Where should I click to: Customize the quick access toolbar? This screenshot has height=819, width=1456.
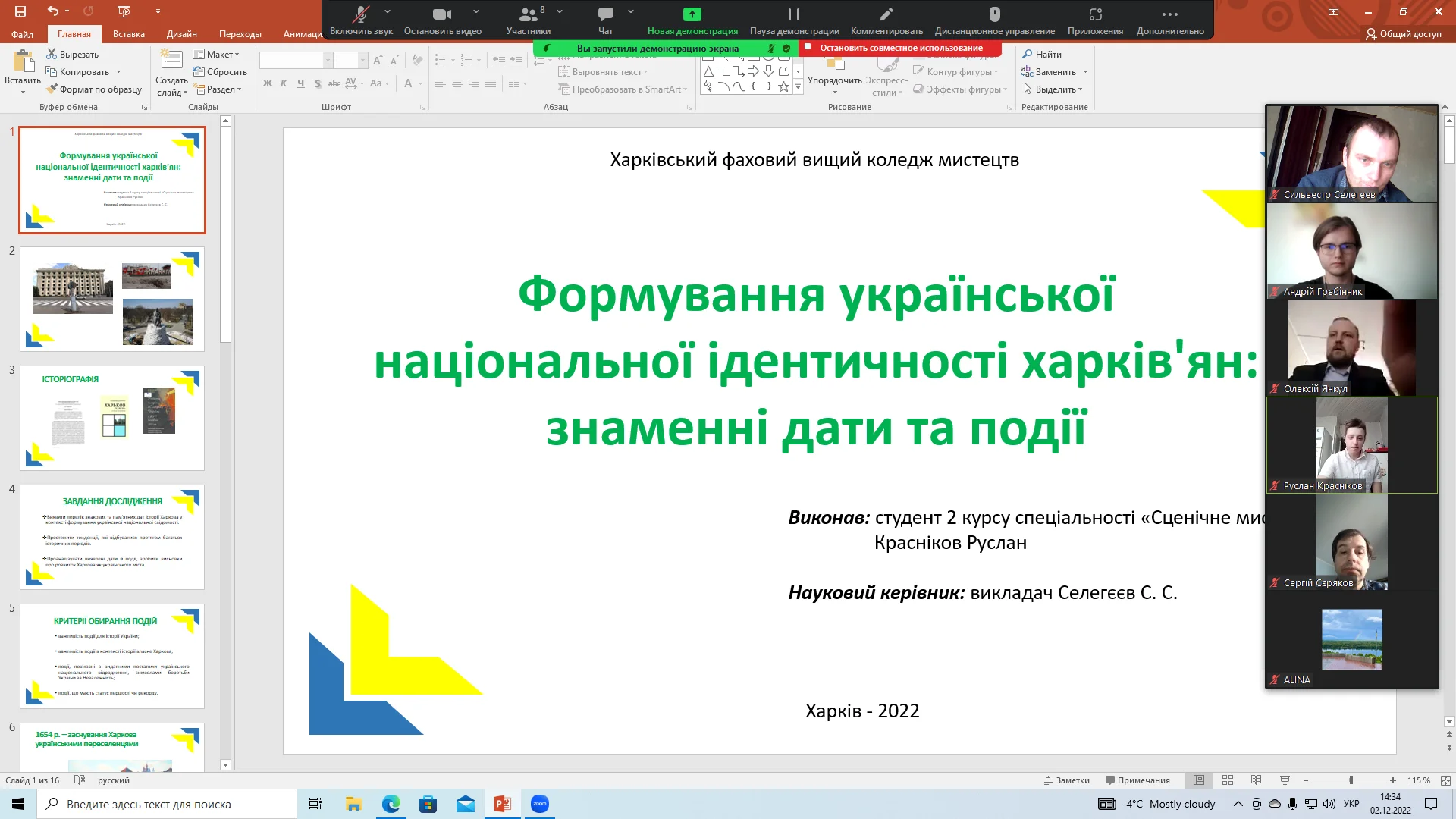click(x=158, y=11)
